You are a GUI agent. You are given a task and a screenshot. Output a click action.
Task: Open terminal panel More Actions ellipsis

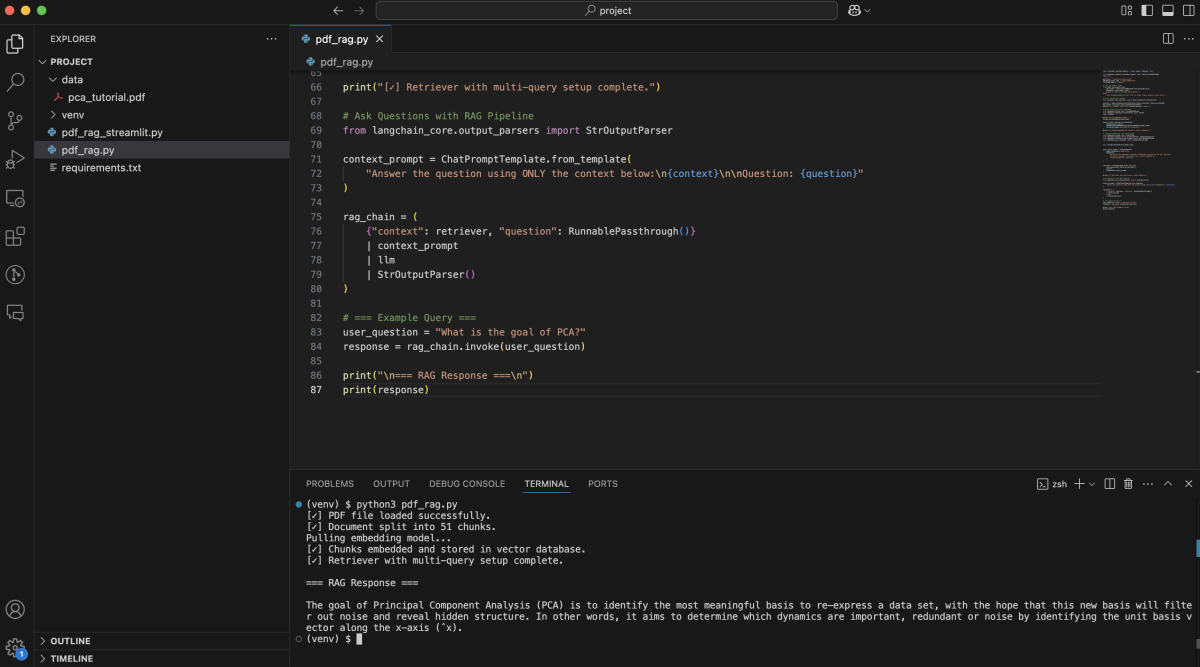point(1147,484)
